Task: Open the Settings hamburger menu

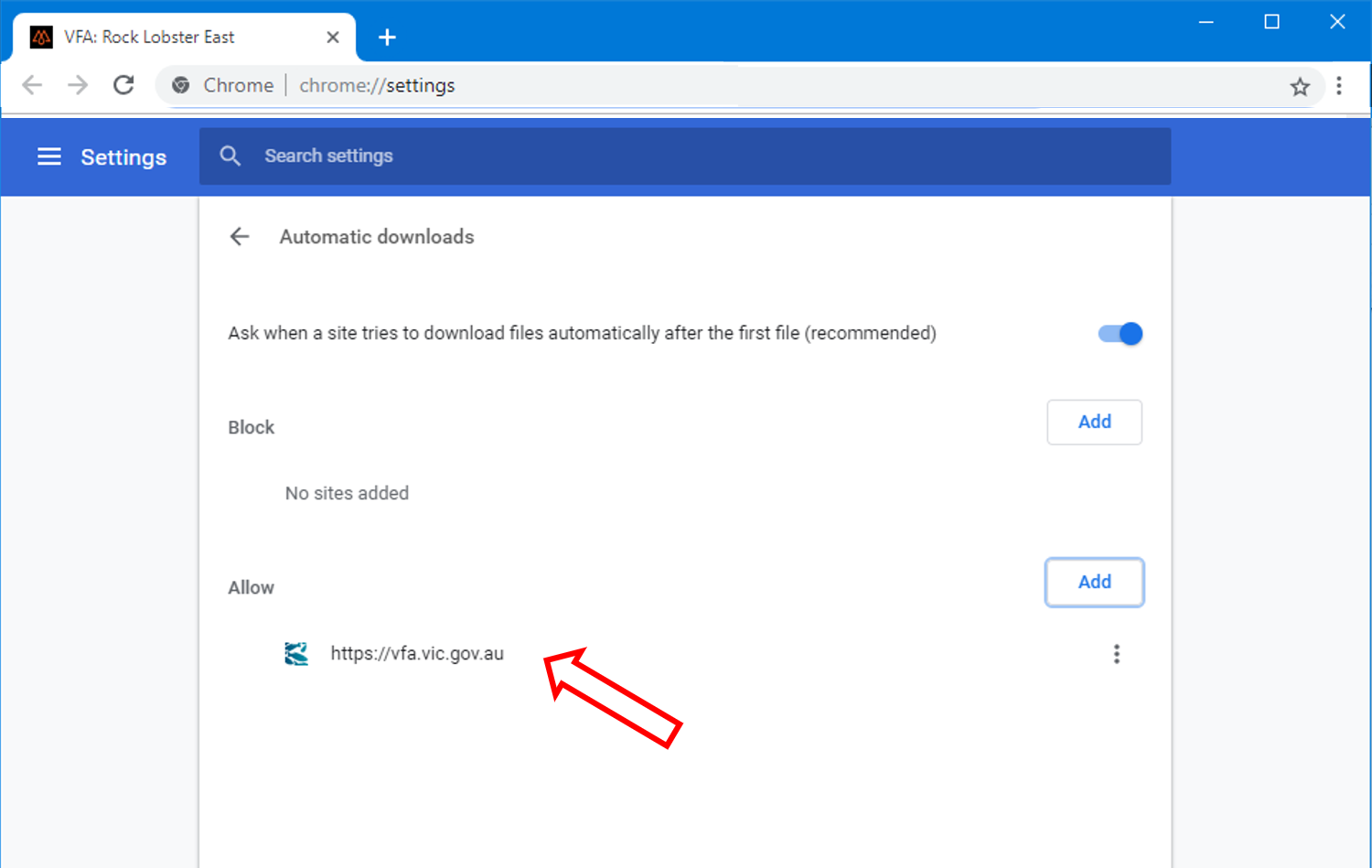Action: (49, 157)
